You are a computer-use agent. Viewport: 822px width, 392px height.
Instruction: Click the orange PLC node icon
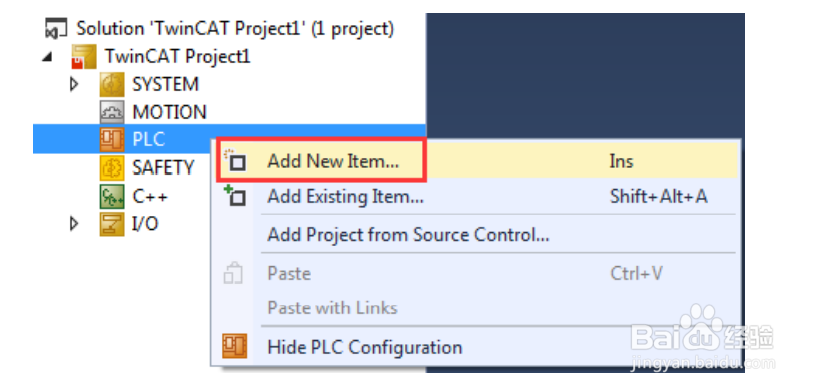point(112,140)
